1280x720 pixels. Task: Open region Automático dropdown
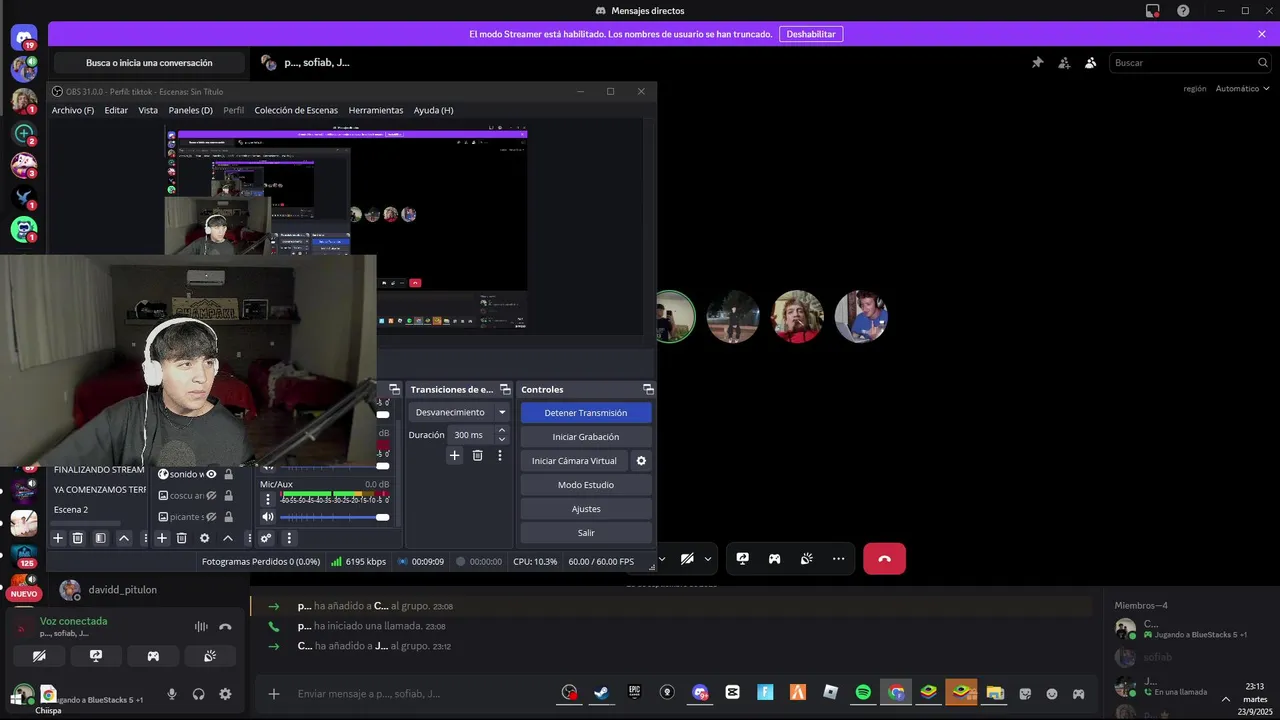(x=1243, y=89)
